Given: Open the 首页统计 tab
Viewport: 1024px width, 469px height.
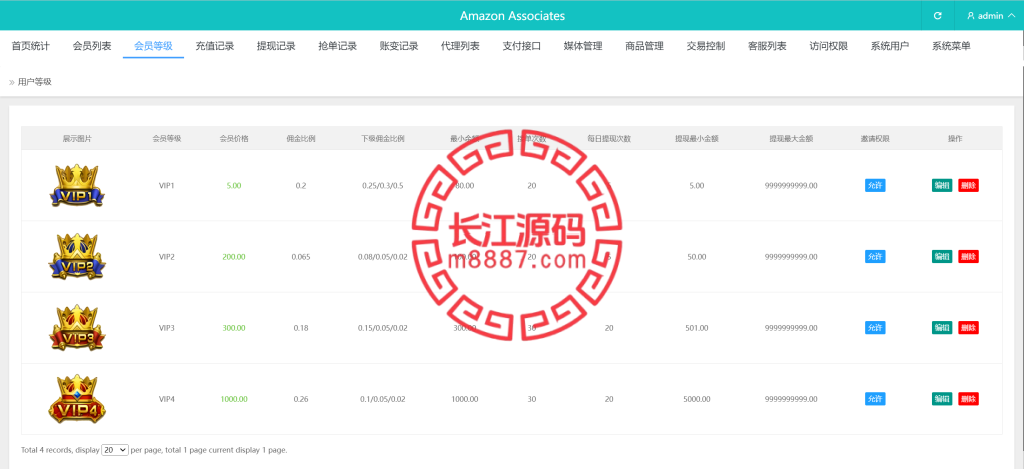Looking at the screenshot, I should [31, 46].
